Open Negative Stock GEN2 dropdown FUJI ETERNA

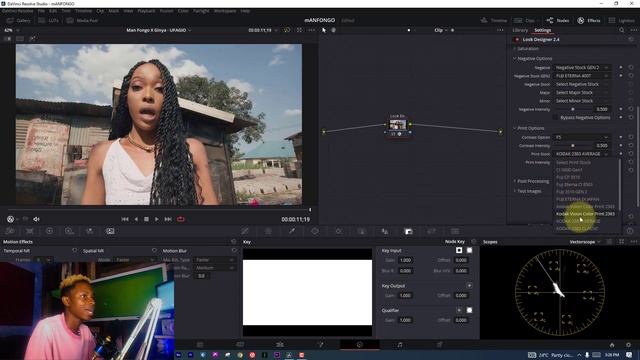click(x=582, y=76)
